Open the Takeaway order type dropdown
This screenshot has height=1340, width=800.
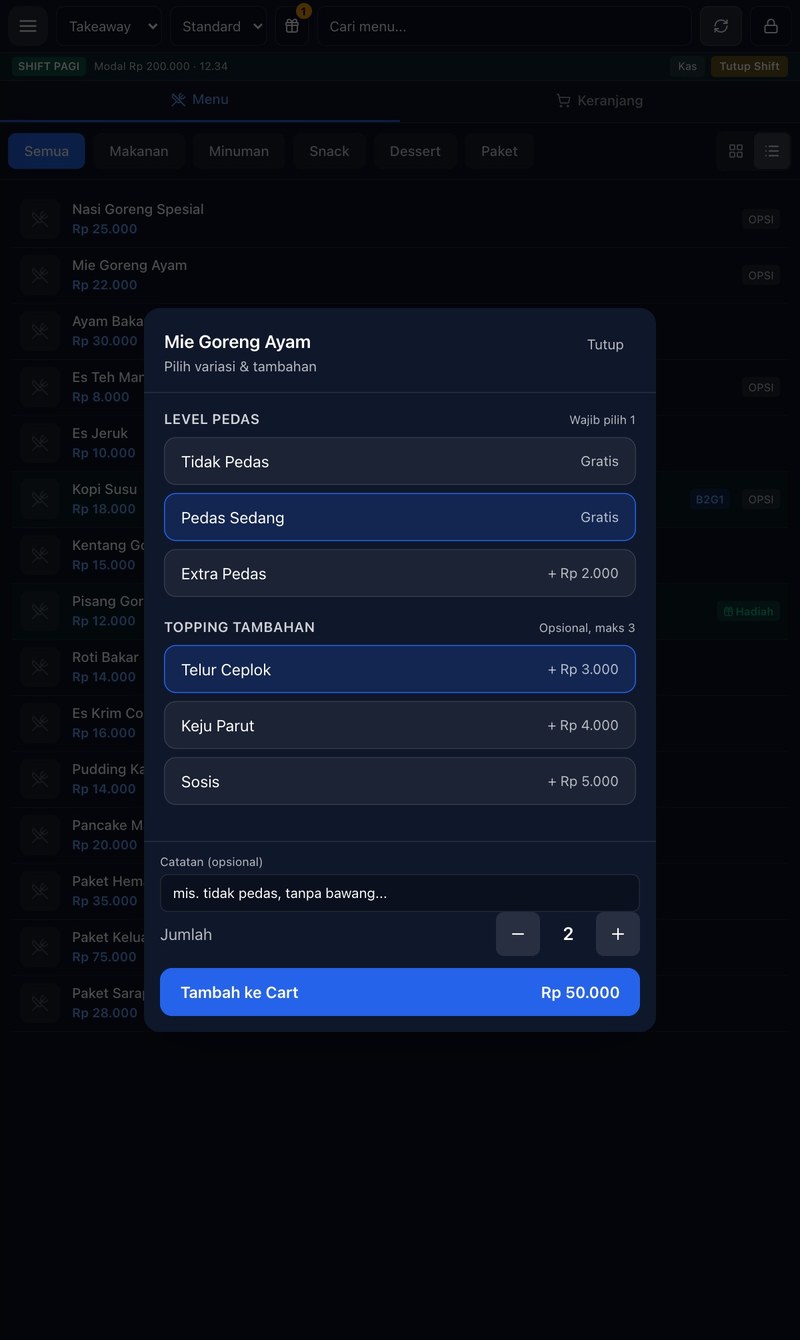(110, 26)
